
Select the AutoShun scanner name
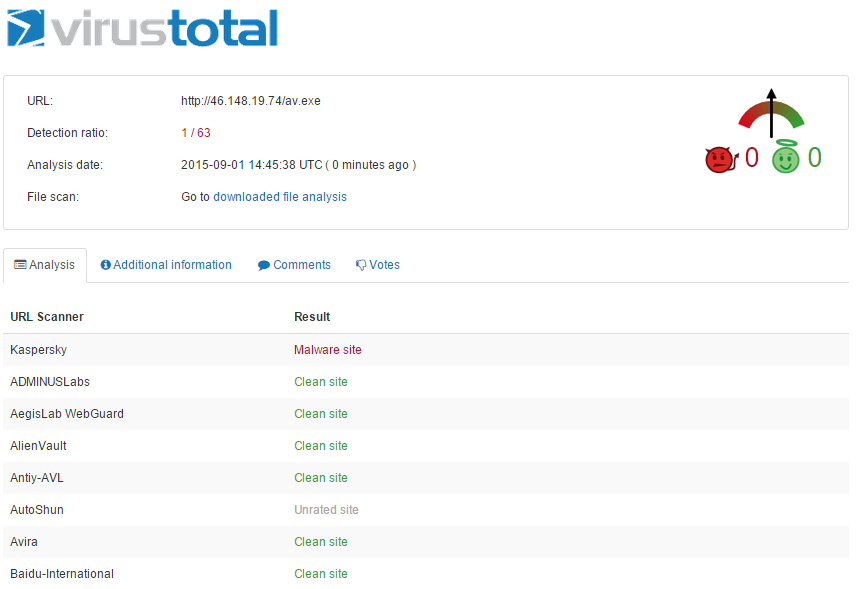[37, 510]
